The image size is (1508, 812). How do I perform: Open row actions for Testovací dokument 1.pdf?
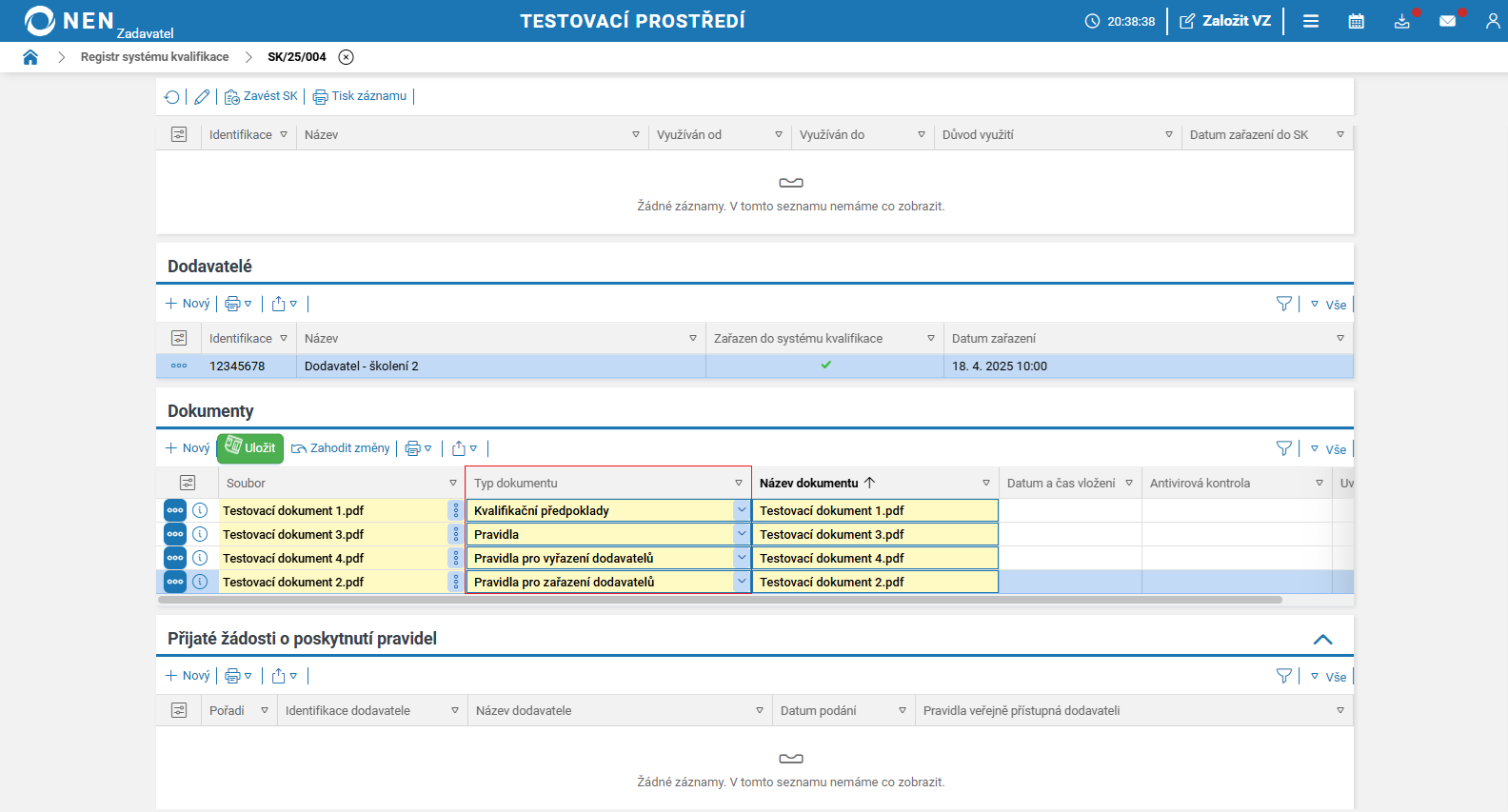(175, 510)
